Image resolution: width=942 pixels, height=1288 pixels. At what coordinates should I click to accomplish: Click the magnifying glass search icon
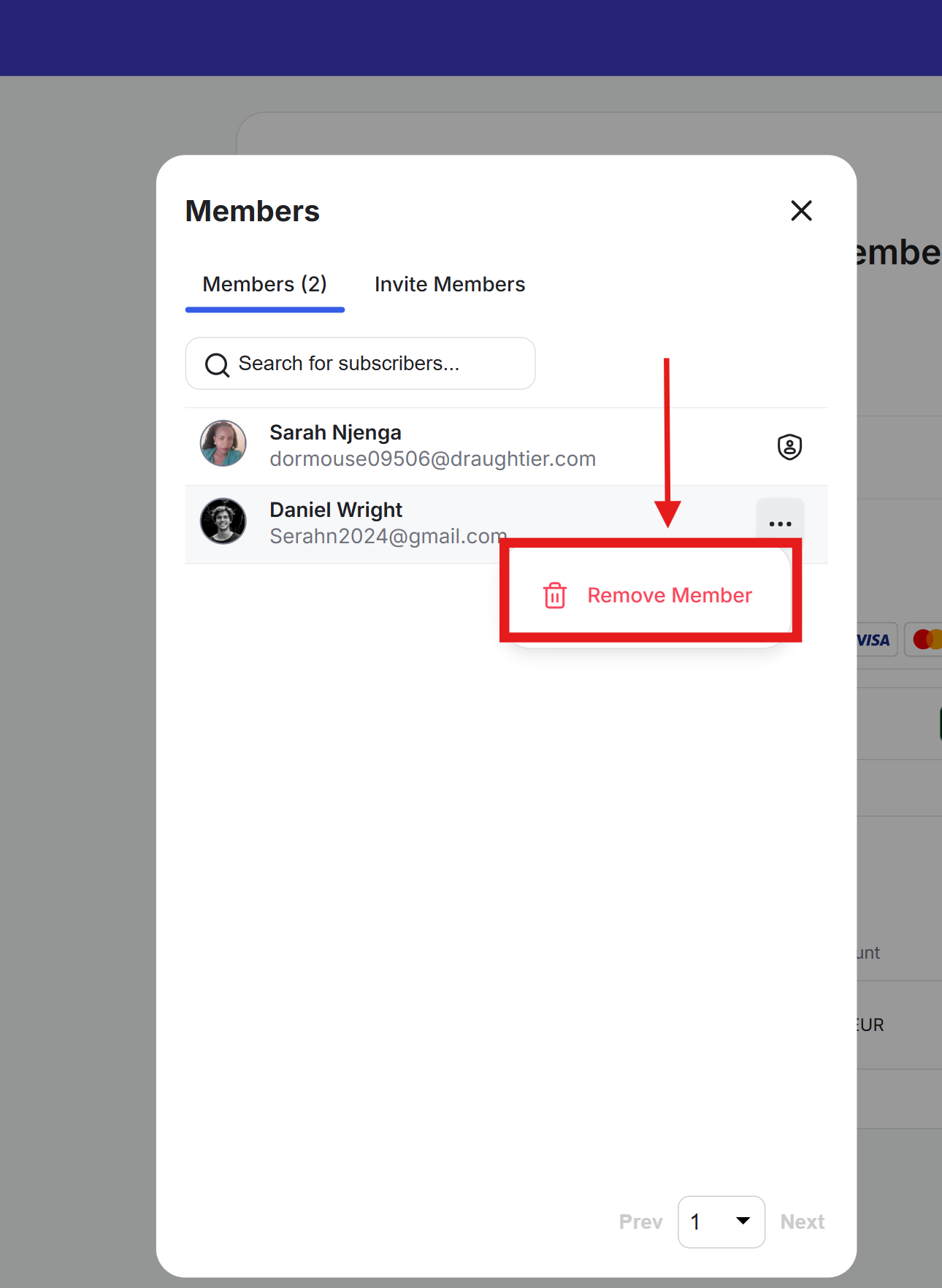pos(217,364)
